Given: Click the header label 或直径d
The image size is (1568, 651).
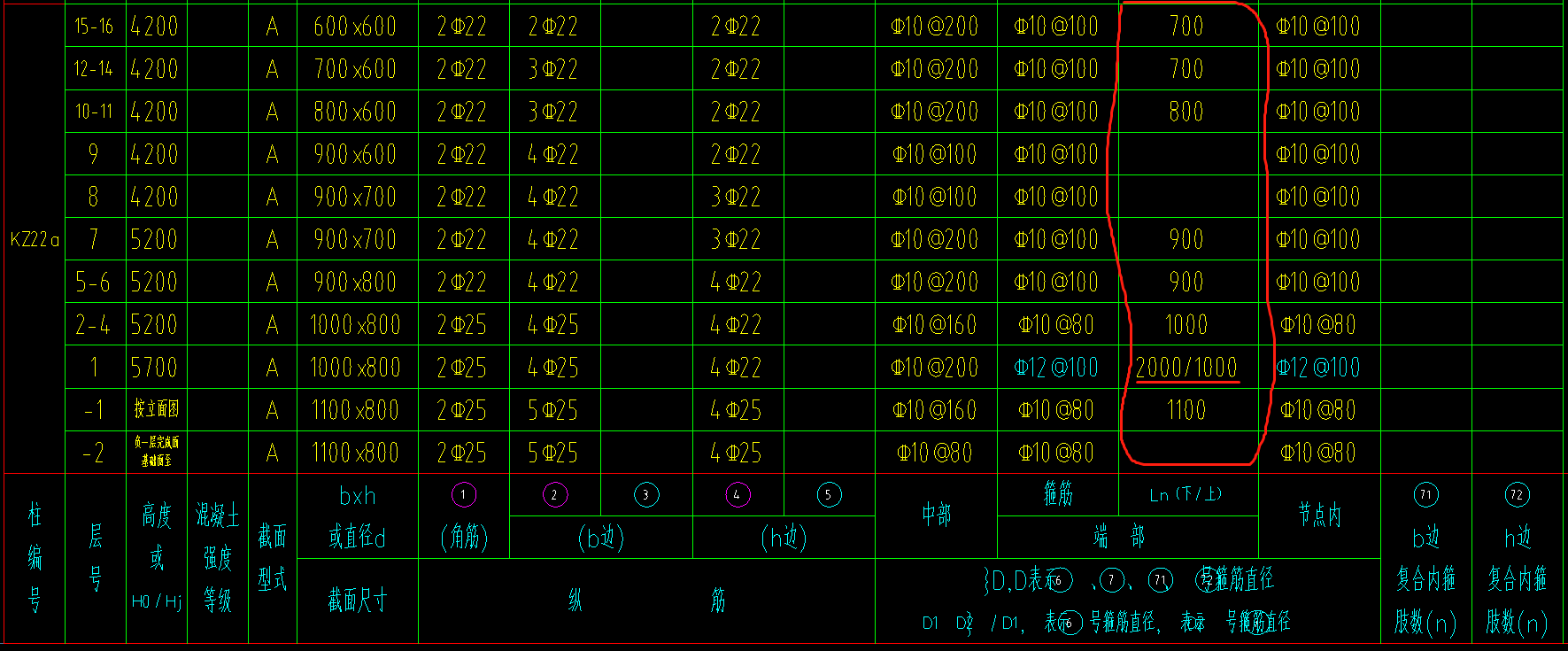Looking at the screenshot, I should coord(358,538).
